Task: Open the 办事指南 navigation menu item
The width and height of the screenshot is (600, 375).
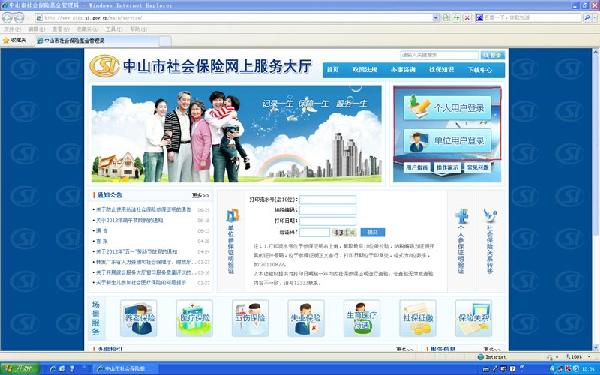Action: tap(403, 70)
